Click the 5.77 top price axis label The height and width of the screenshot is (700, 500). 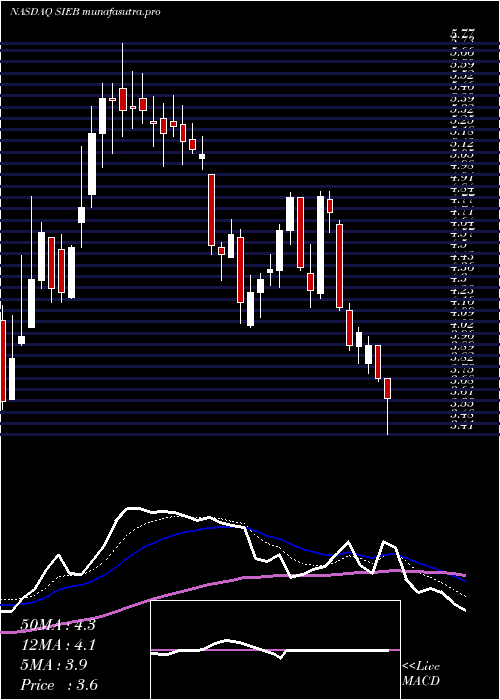462,33
